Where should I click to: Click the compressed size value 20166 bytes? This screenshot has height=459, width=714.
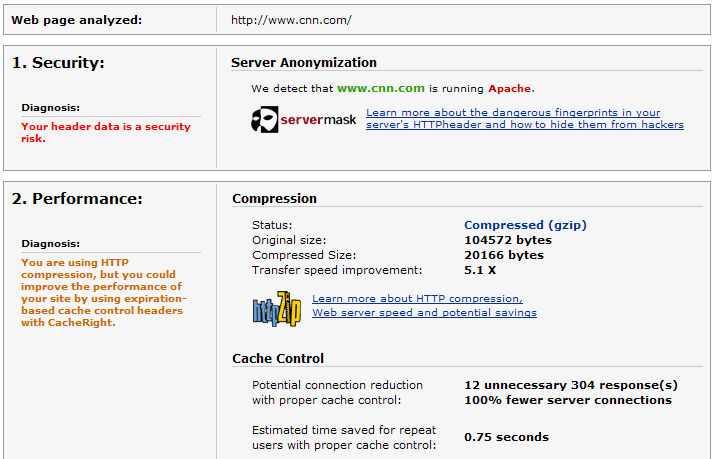[504, 255]
